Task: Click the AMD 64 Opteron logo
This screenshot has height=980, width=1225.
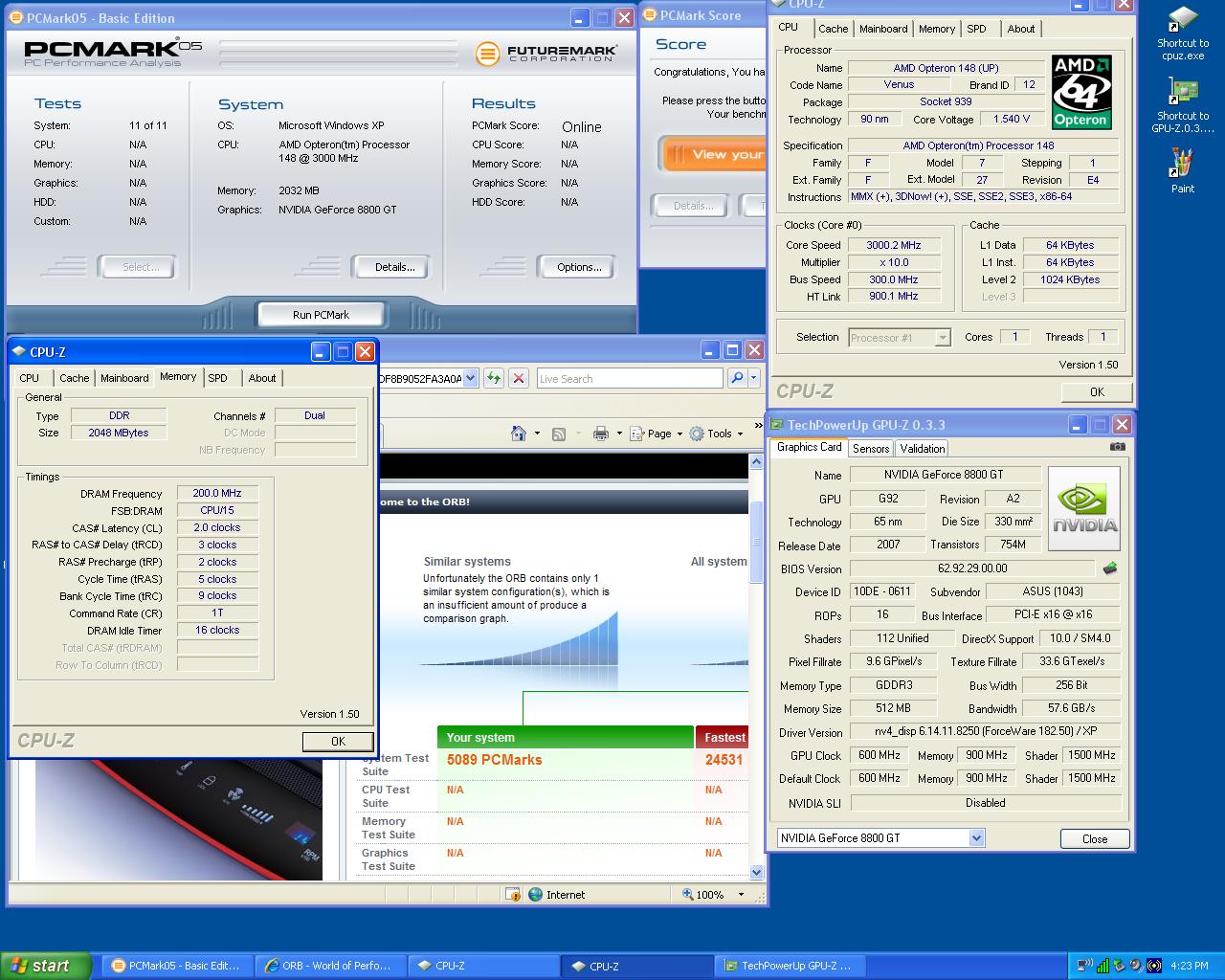Action: point(1081,91)
